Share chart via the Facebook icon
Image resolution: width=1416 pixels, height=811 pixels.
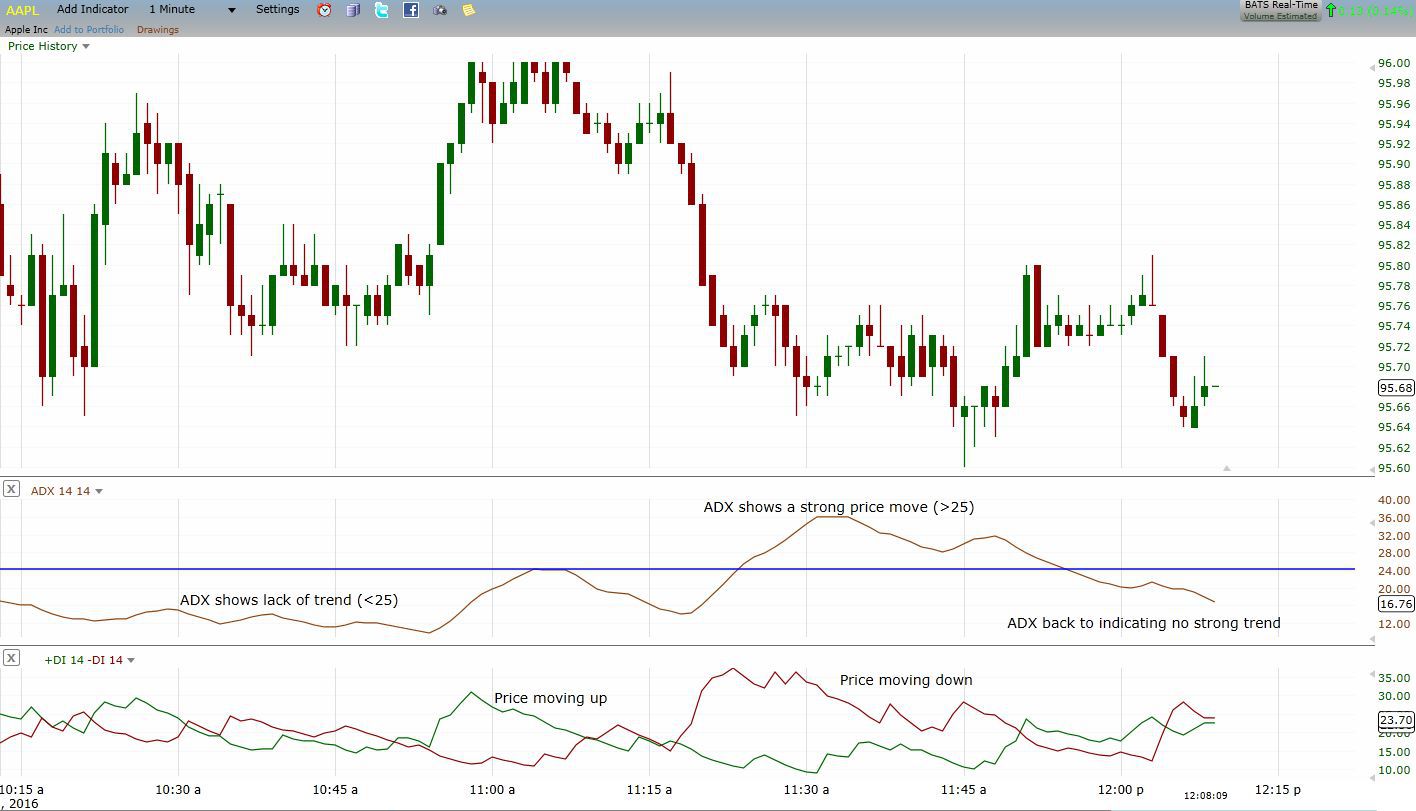(x=411, y=10)
